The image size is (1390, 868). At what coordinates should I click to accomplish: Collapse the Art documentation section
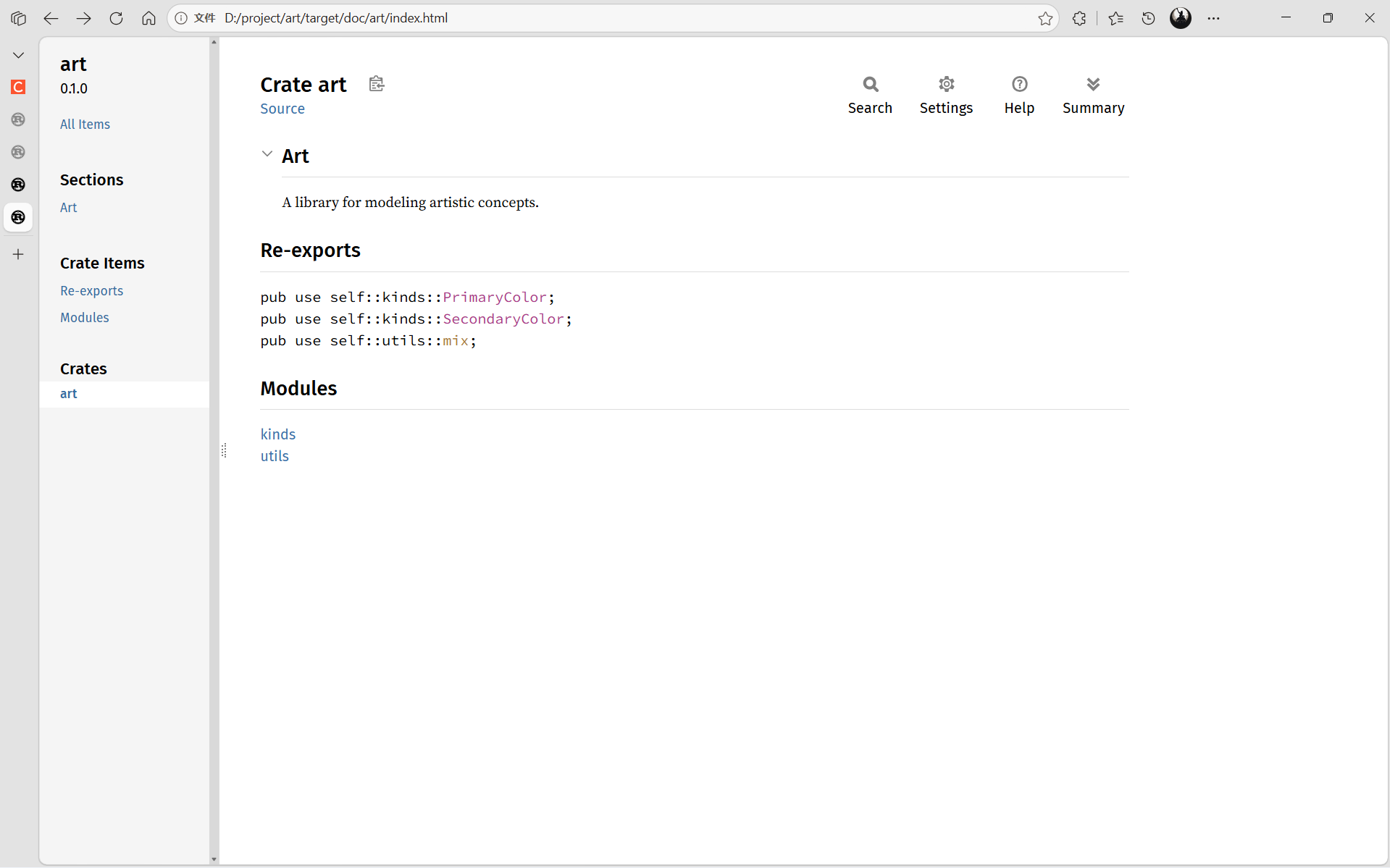coord(267,153)
